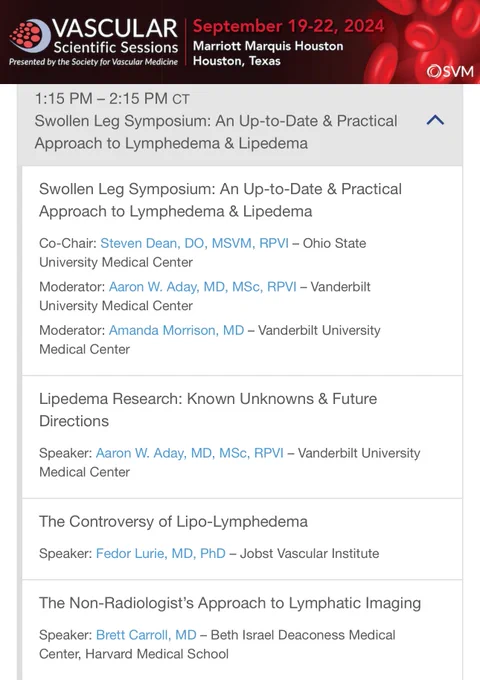Open moderator Aaron W. Aday profile link
The height and width of the screenshot is (680, 480).
pos(202,287)
